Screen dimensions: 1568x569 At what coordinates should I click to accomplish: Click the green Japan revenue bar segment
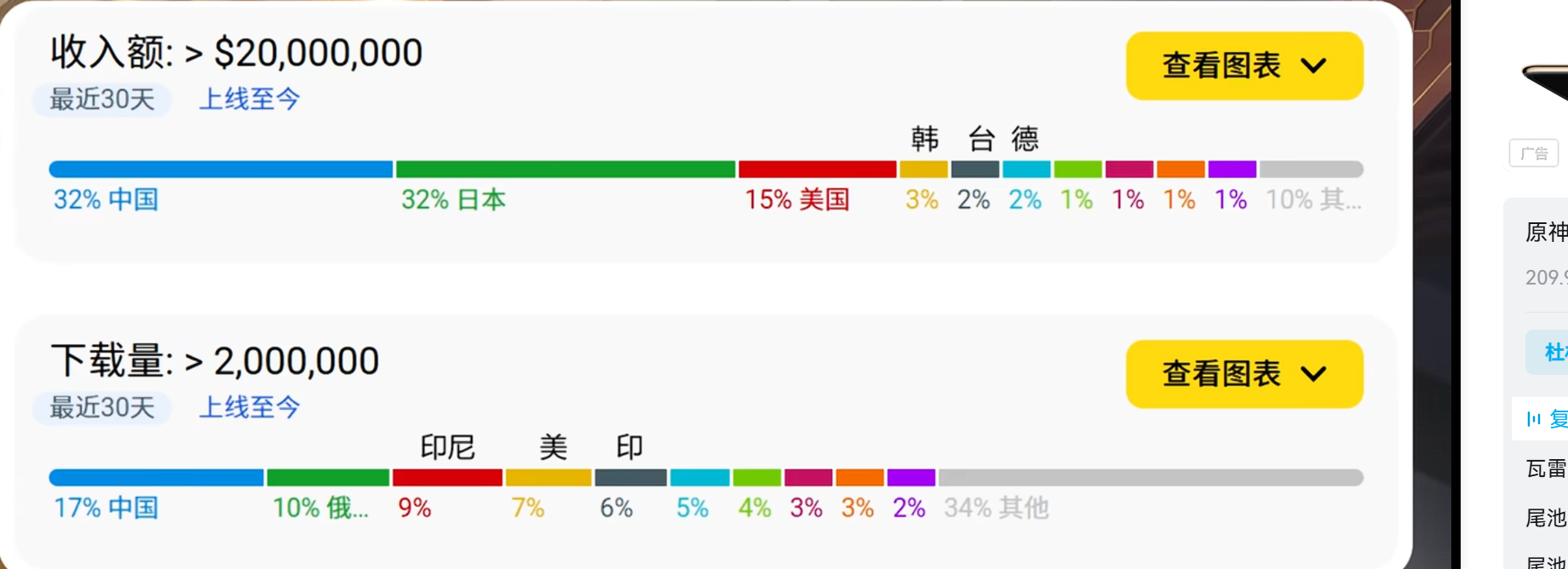[565, 170]
